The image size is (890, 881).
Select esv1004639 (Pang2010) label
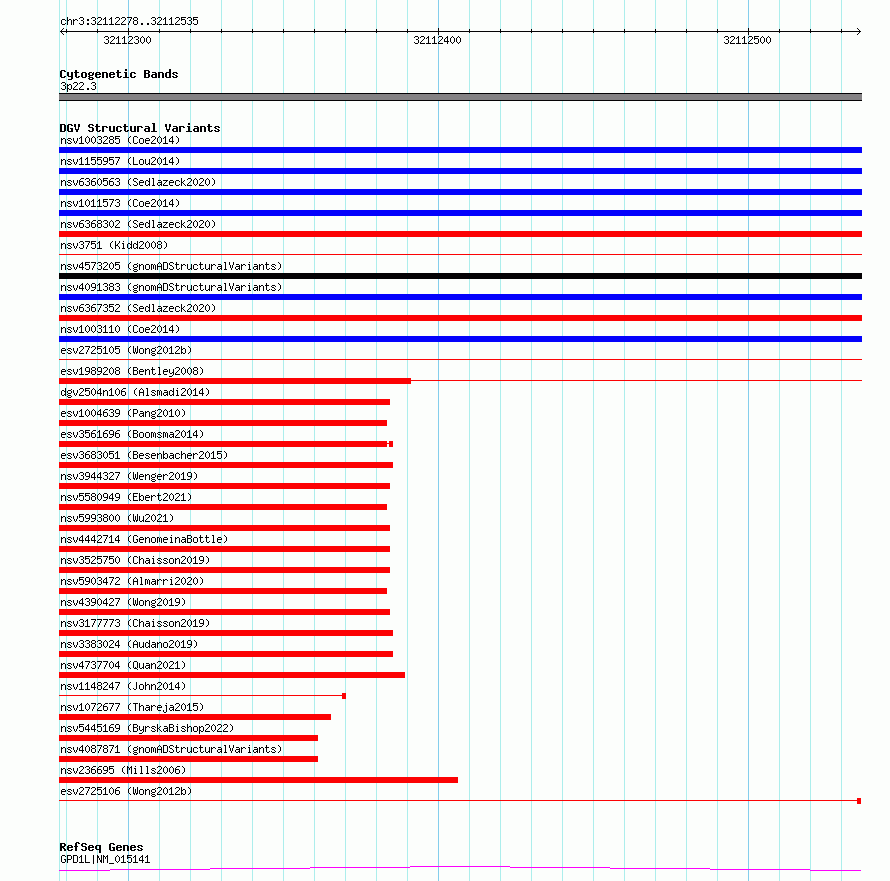[x=123, y=413]
